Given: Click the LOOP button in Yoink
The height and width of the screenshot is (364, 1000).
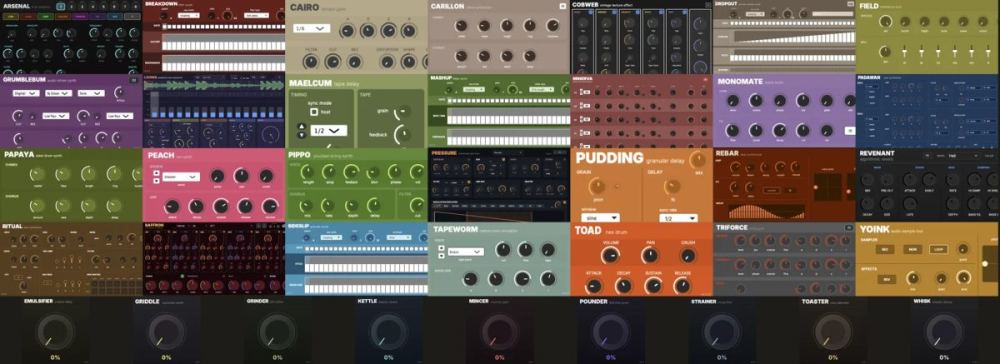Looking at the screenshot, I should (x=938, y=249).
